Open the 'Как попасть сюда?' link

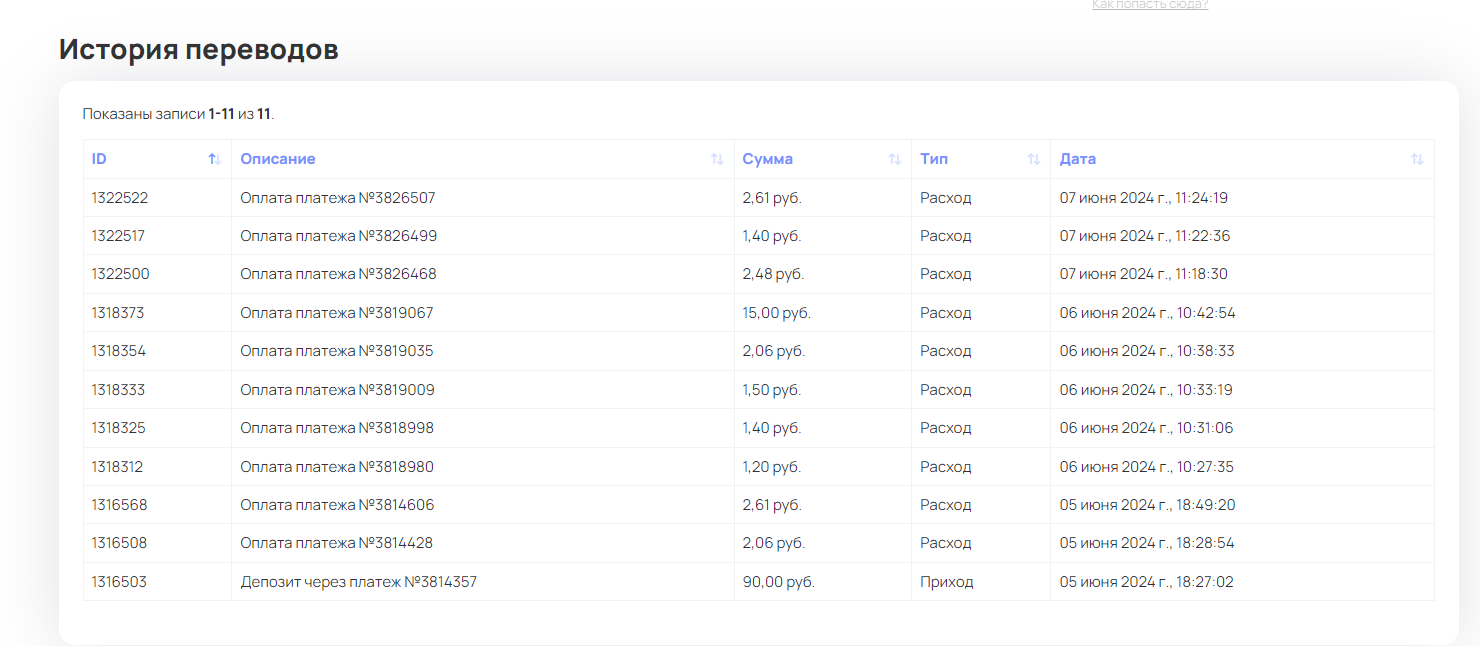tap(1149, 5)
